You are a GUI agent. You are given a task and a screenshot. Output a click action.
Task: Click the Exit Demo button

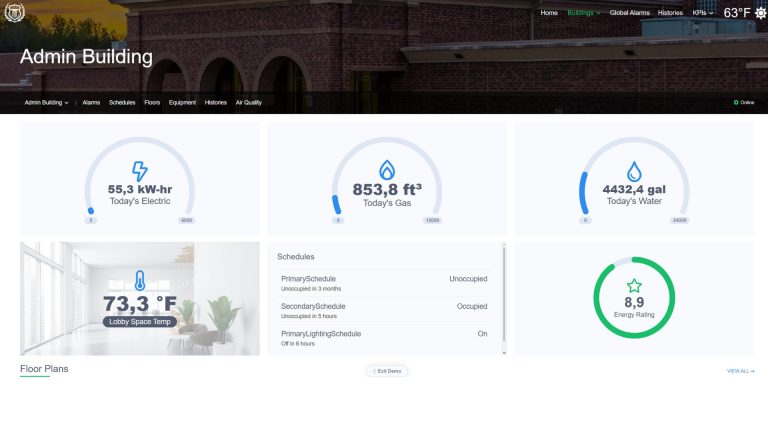tap(387, 371)
